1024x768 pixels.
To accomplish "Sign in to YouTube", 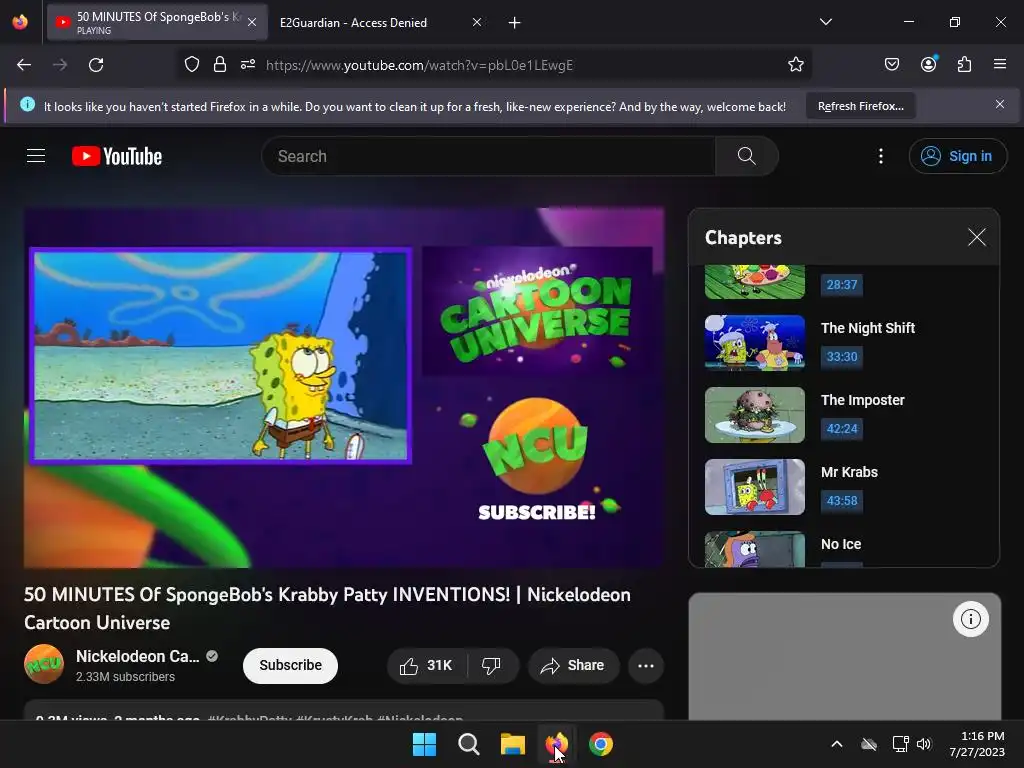I will (957, 156).
